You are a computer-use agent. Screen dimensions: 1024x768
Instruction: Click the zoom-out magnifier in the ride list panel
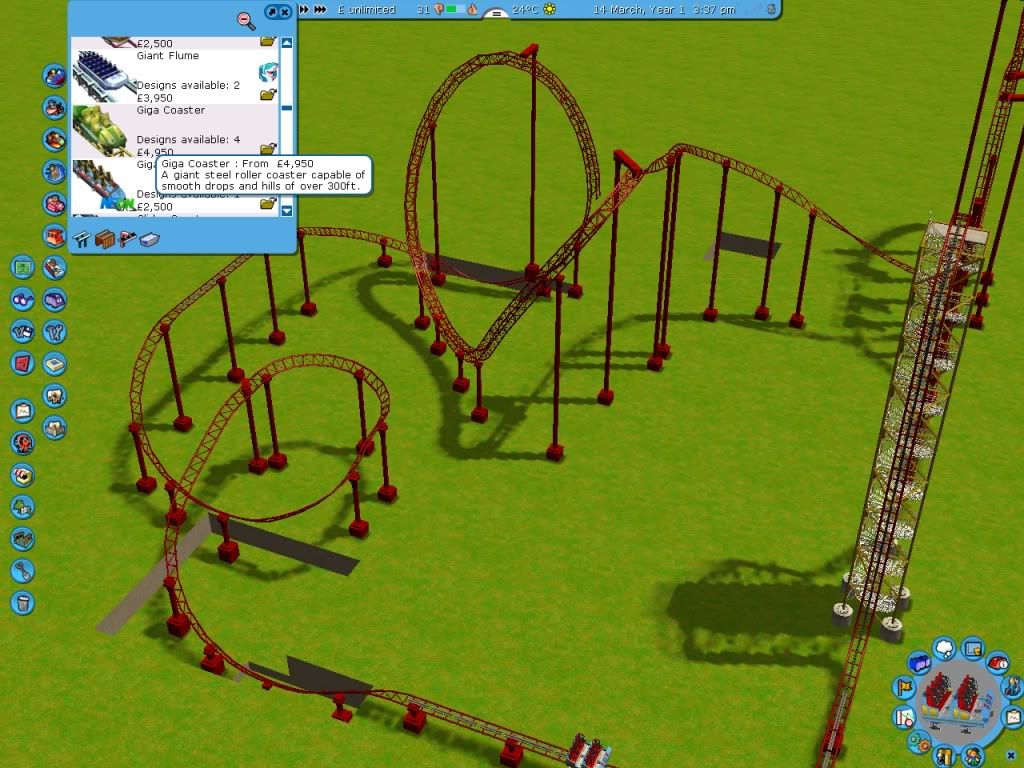point(246,22)
